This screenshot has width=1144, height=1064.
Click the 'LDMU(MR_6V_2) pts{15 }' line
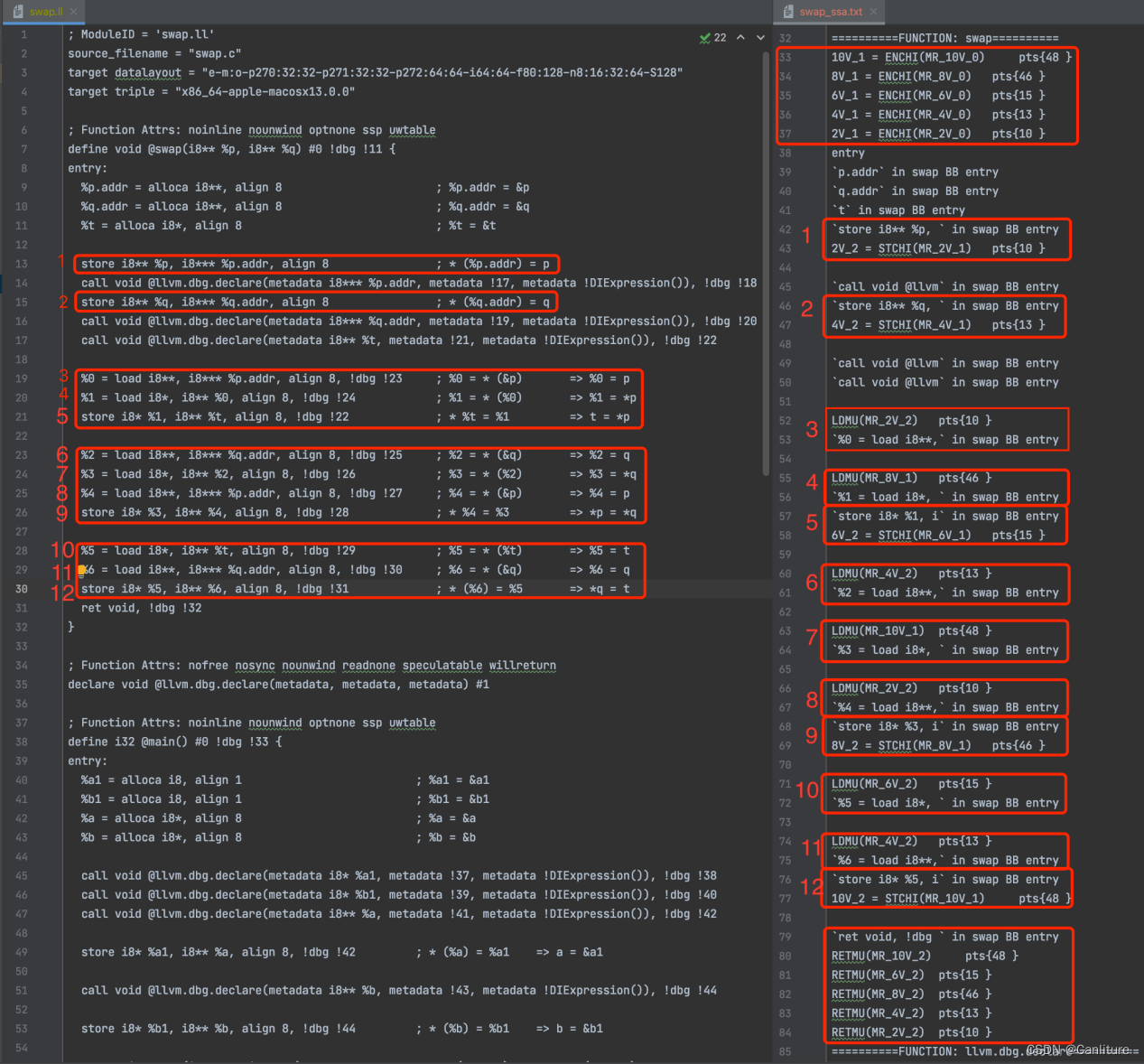point(911,784)
